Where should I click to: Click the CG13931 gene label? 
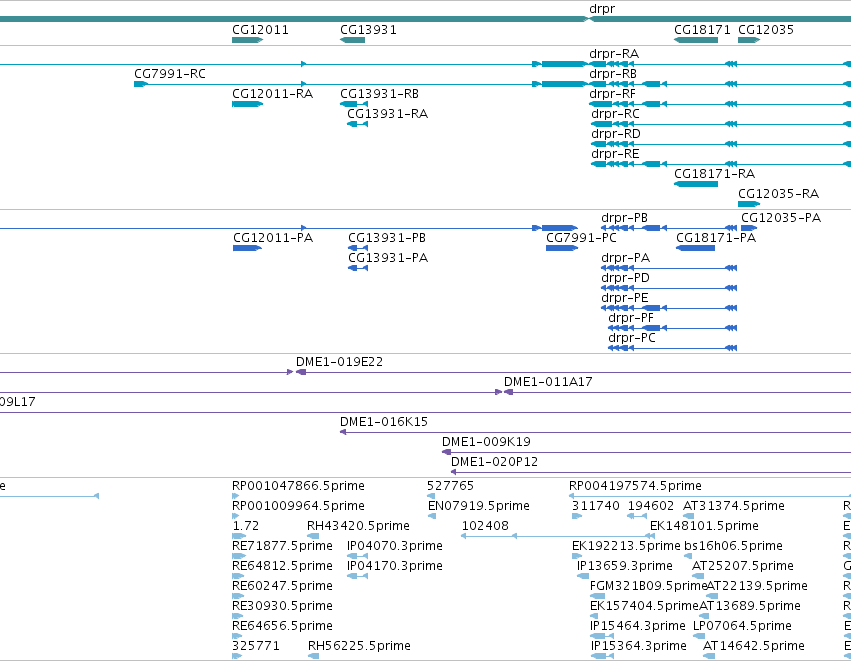[368, 29]
